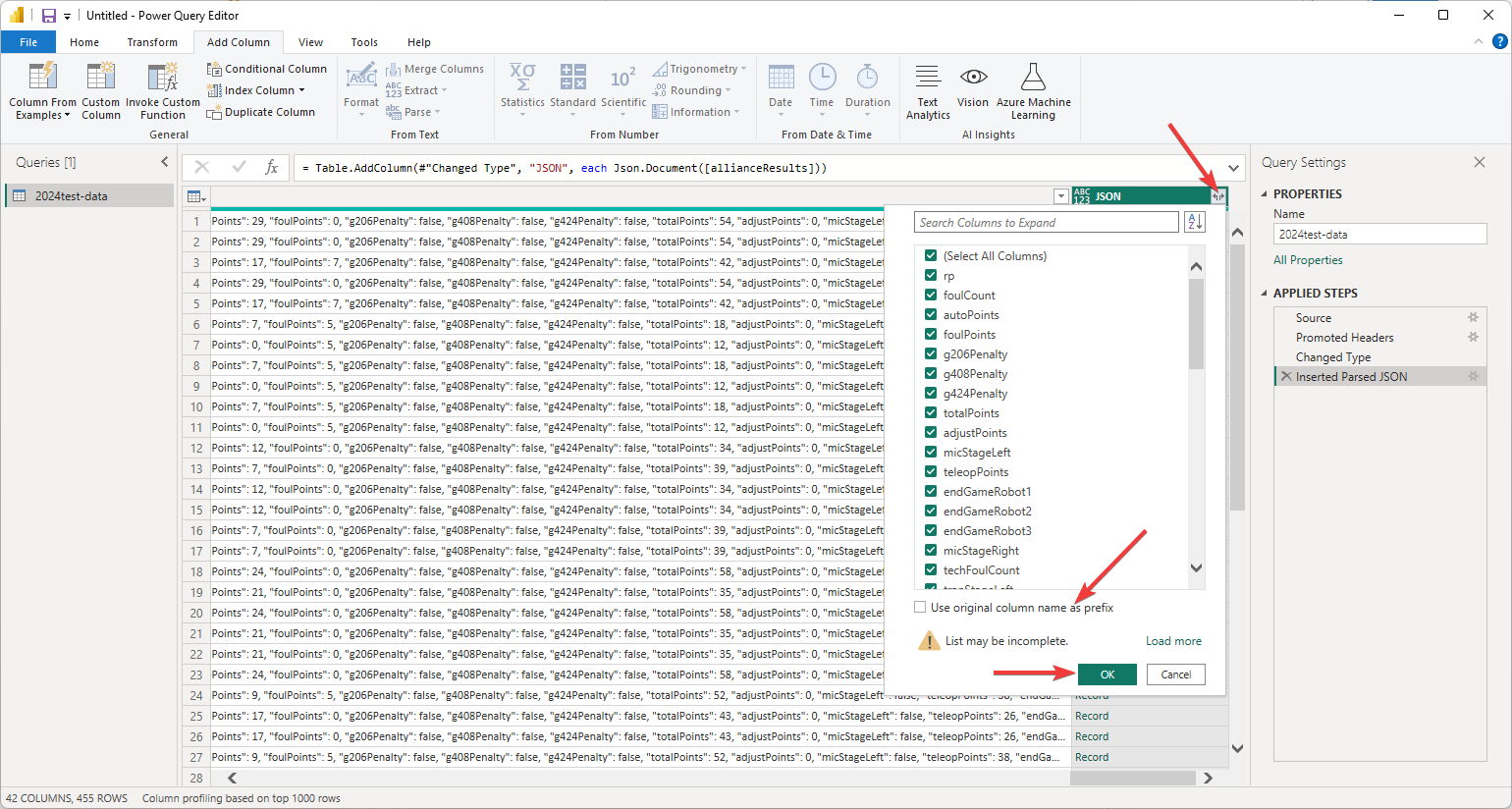Select the Add Column tab
This screenshot has width=1512, height=809.
239,42
